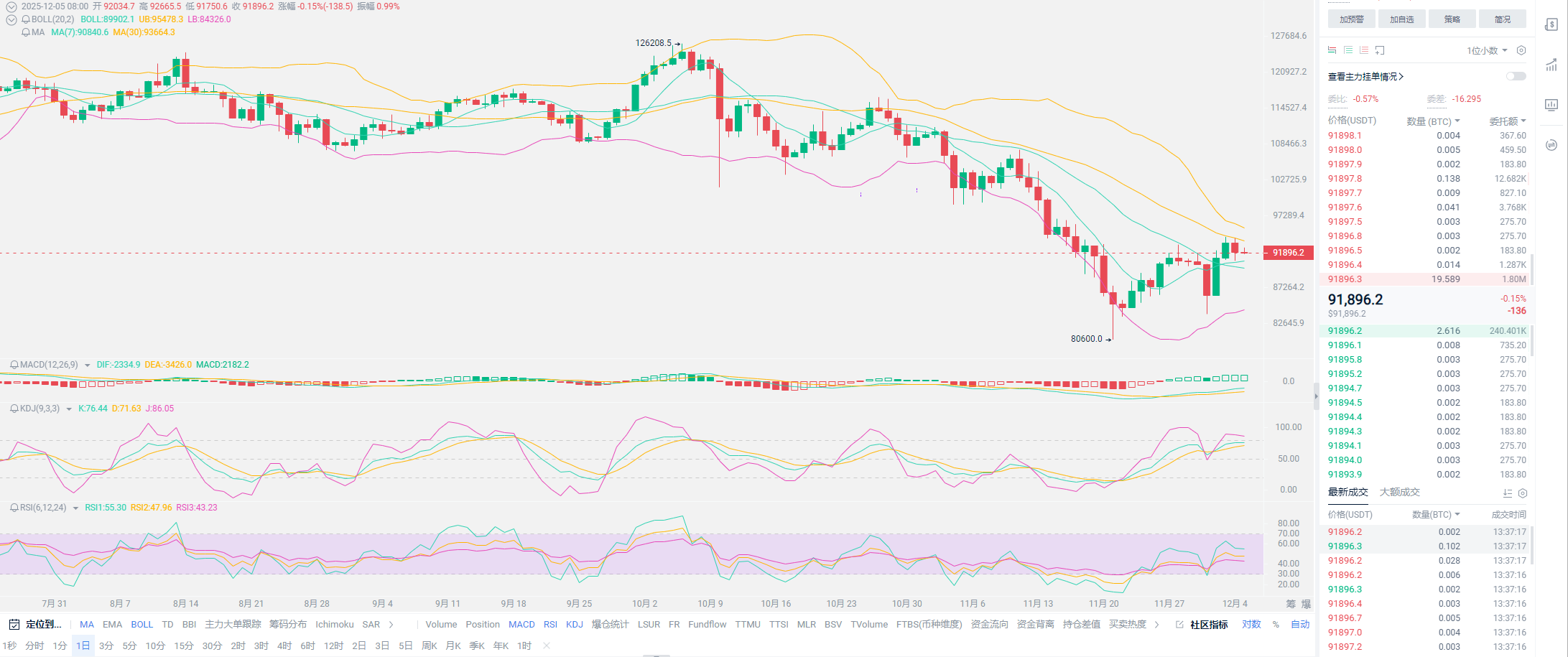Select the 4时 timeframe
The image size is (1568, 657).
coord(284,646)
